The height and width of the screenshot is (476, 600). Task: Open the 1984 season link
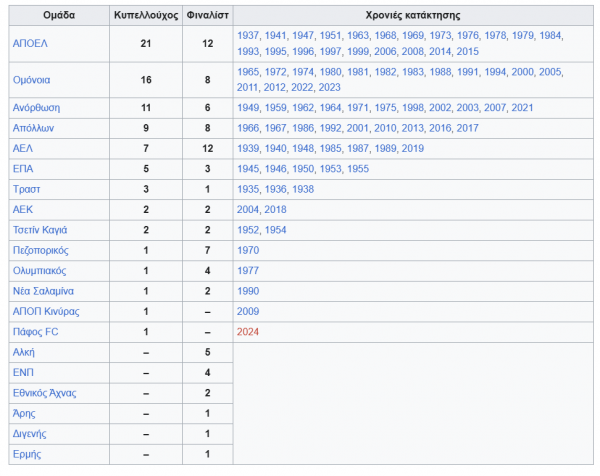coord(550,36)
